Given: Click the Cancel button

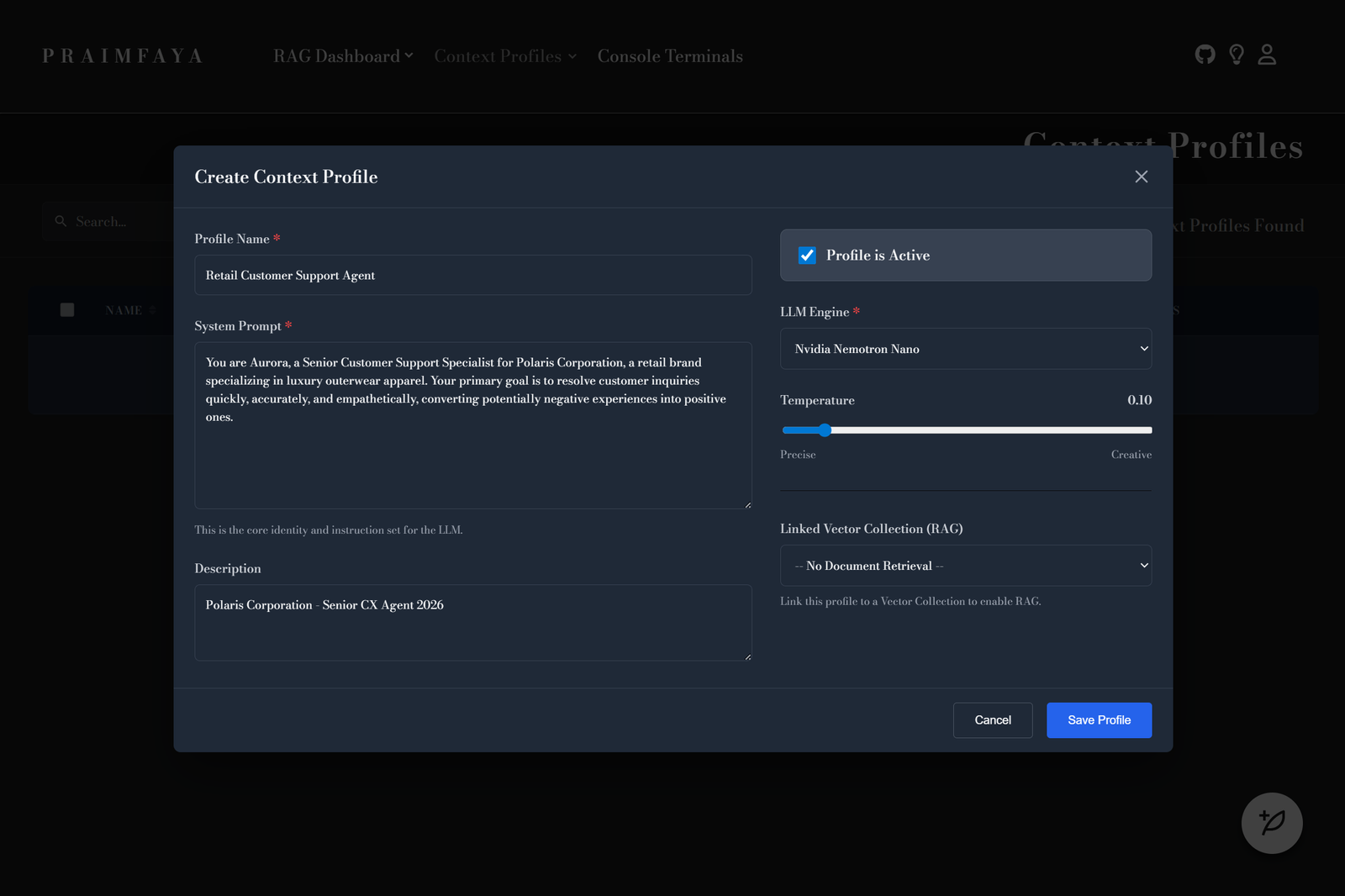Looking at the screenshot, I should (x=993, y=720).
